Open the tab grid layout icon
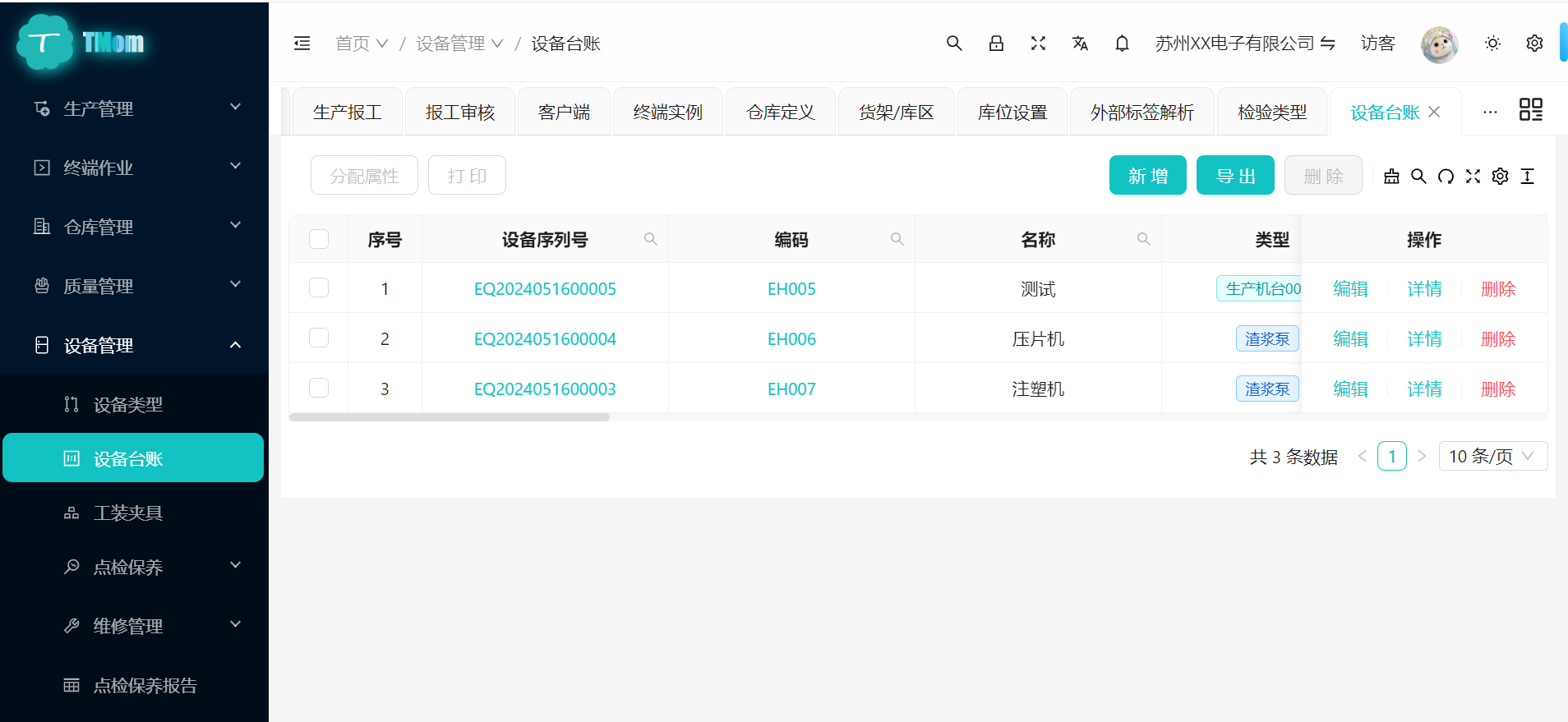1568x722 pixels. 1530,110
